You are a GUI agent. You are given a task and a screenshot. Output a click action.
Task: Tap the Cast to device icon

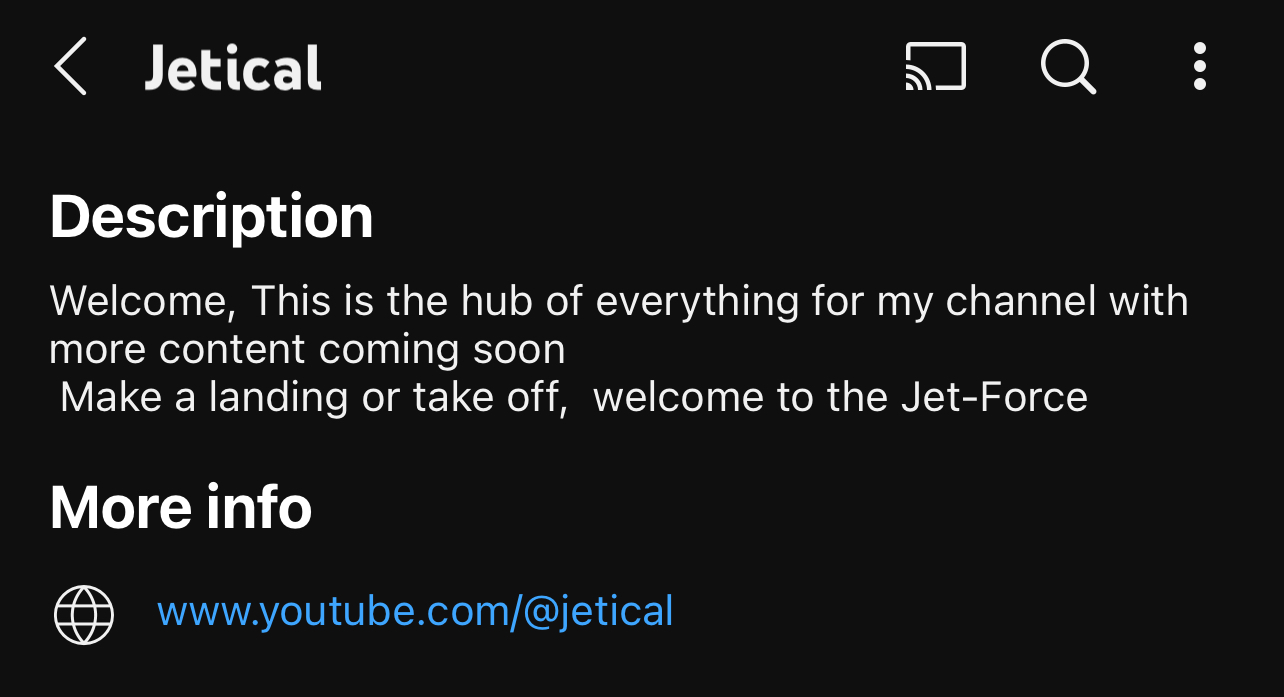[935, 68]
